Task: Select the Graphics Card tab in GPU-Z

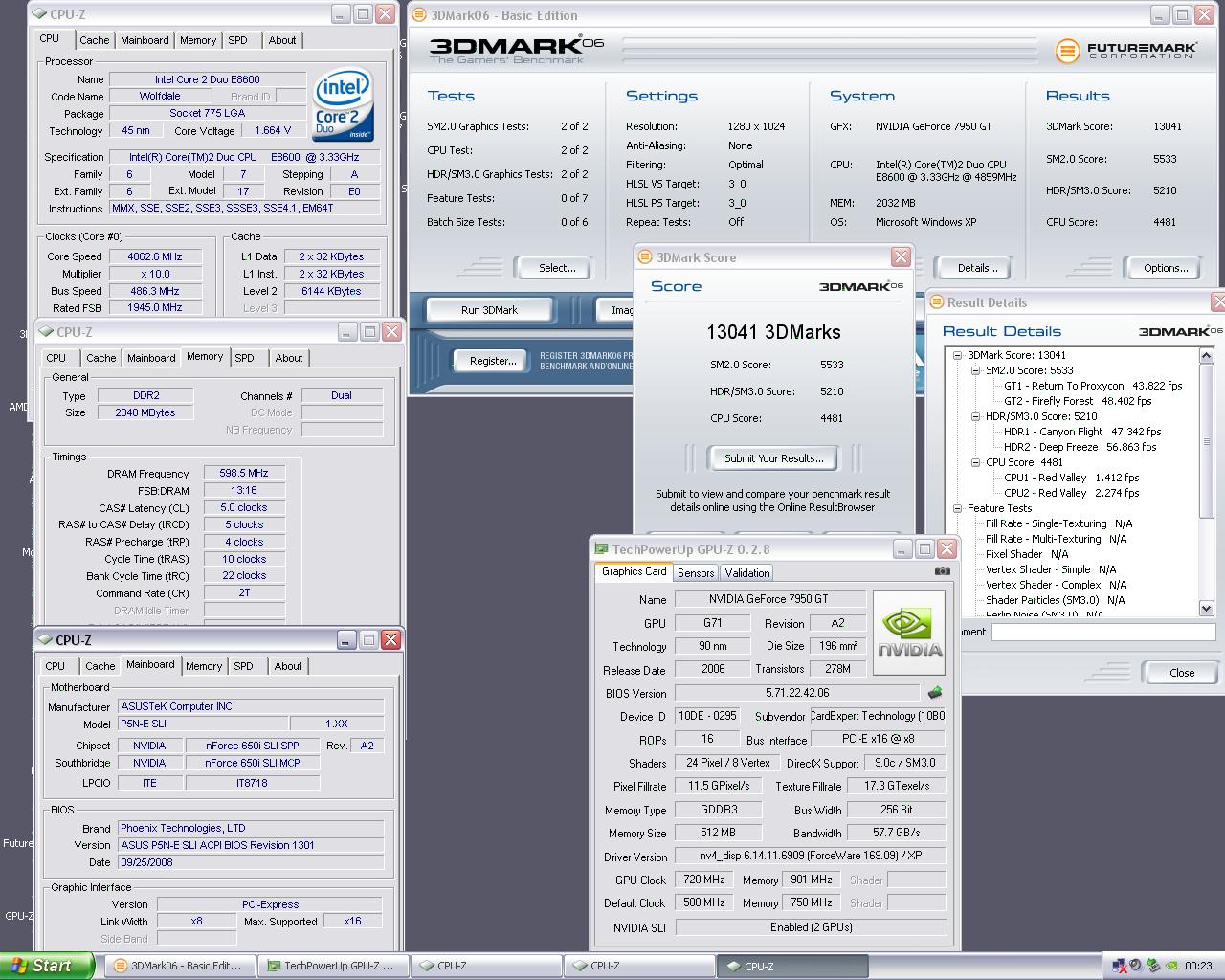Action: coord(634,571)
